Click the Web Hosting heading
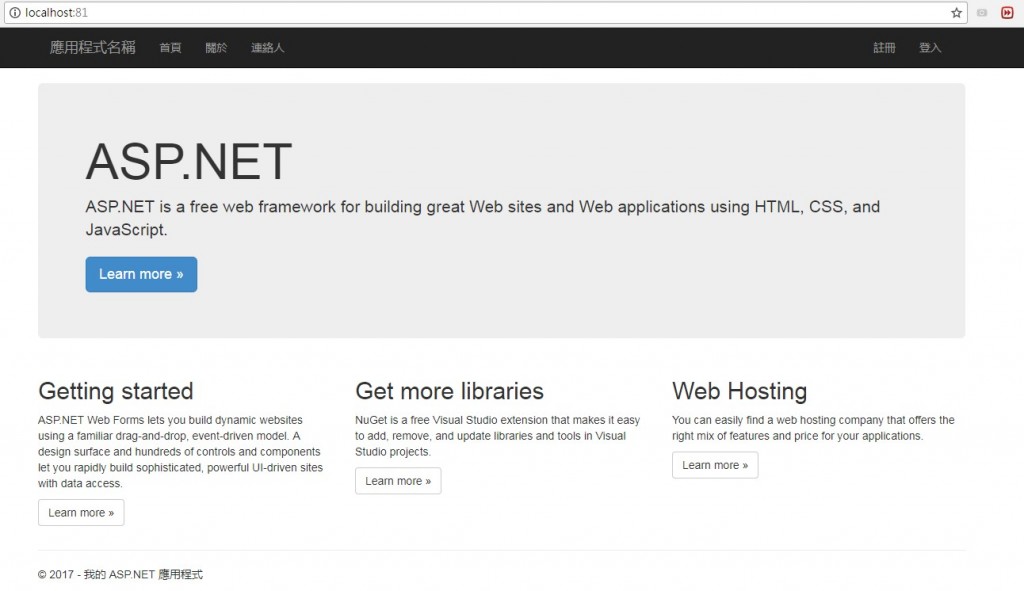This screenshot has height=591, width=1024. (739, 391)
